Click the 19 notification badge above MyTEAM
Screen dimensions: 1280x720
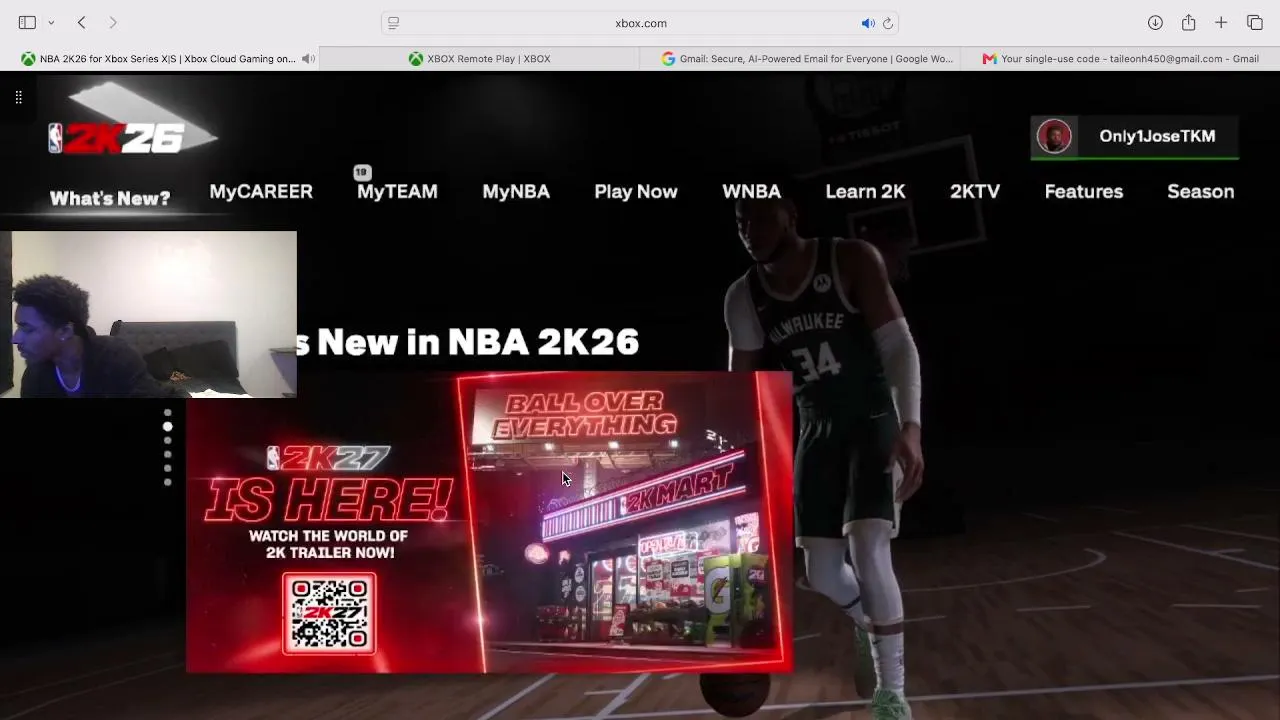tap(362, 173)
